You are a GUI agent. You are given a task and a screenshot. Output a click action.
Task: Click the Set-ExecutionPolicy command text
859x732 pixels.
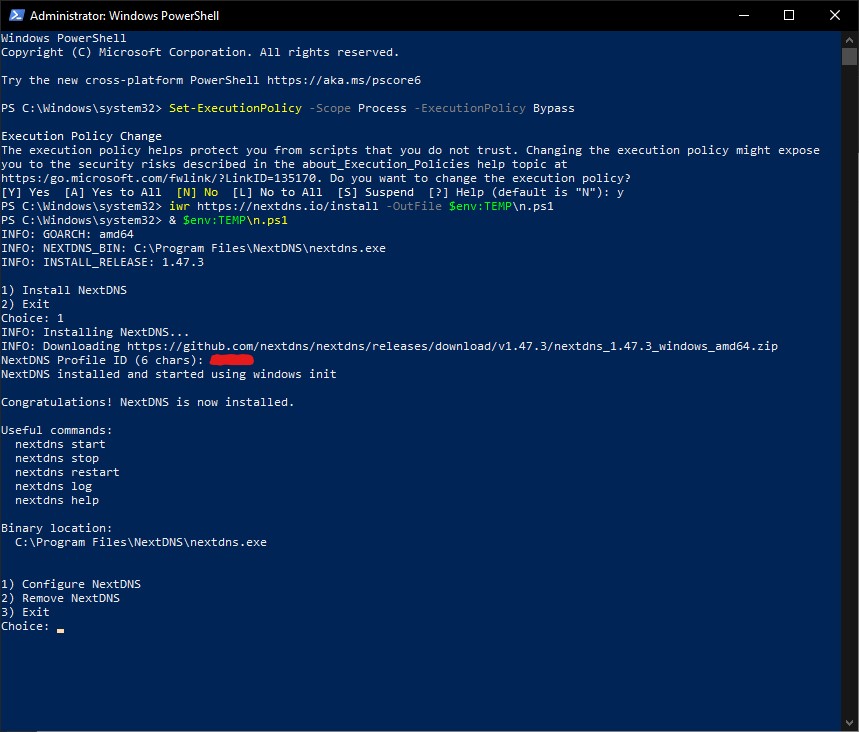pos(235,108)
